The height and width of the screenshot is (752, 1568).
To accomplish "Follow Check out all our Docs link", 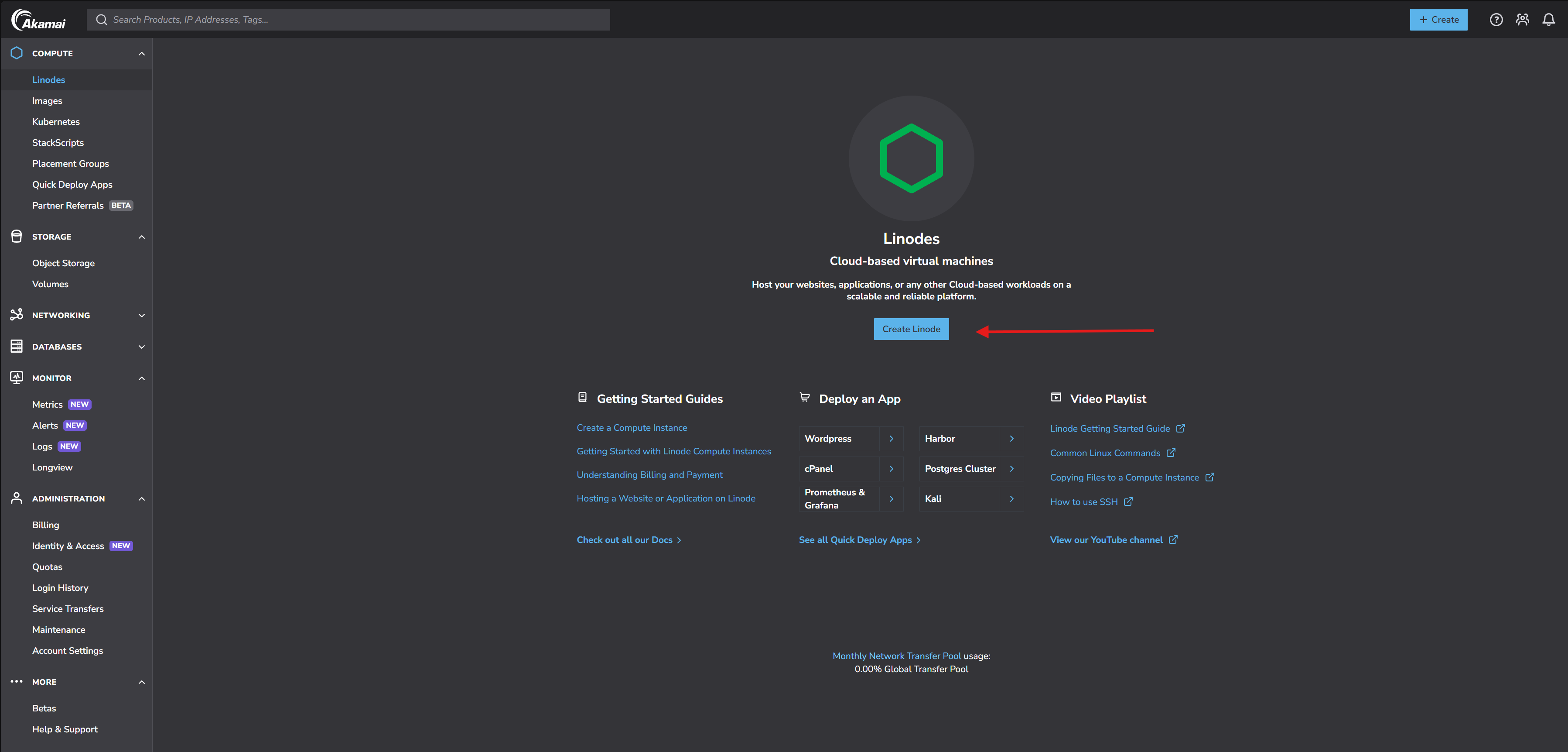I will (x=629, y=539).
